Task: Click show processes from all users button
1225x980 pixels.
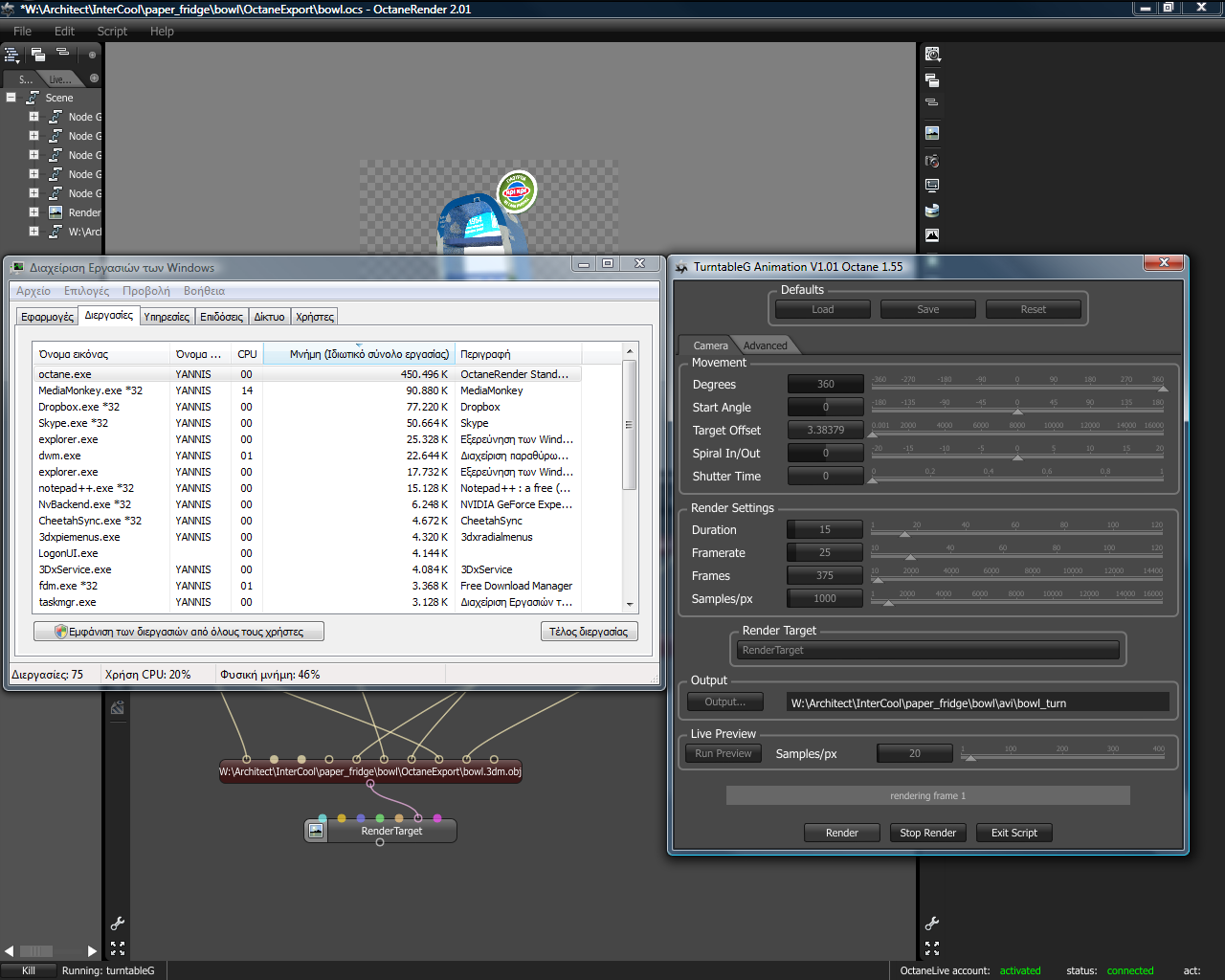Action: point(179,632)
